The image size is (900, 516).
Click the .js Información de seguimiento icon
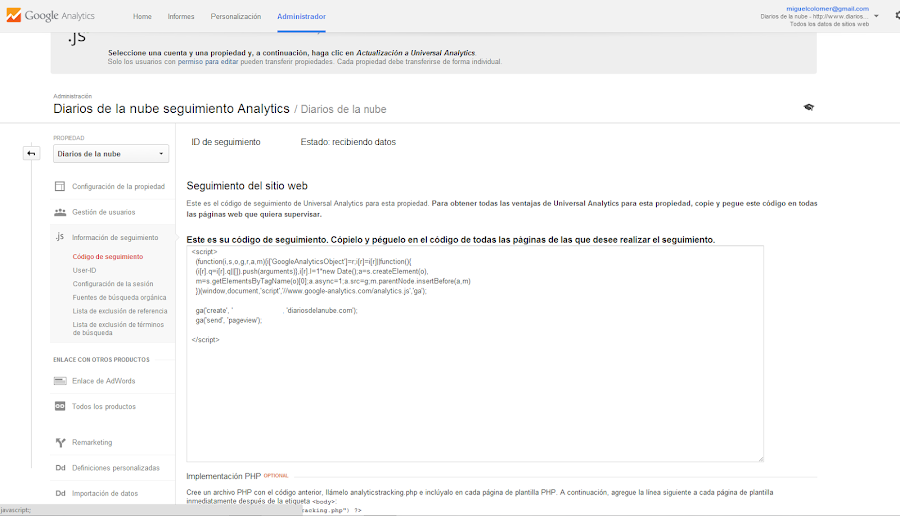(60, 236)
